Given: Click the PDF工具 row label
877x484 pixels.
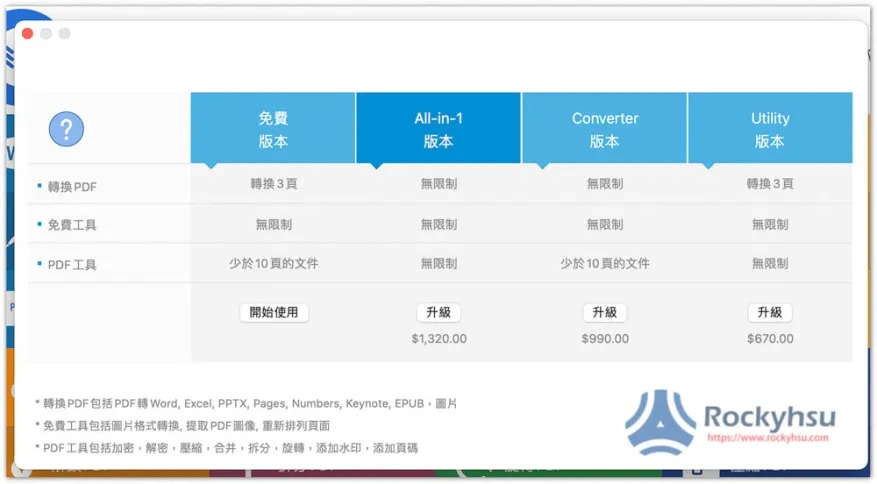Looking at the screenshot, I should click(x=72, y=266).
